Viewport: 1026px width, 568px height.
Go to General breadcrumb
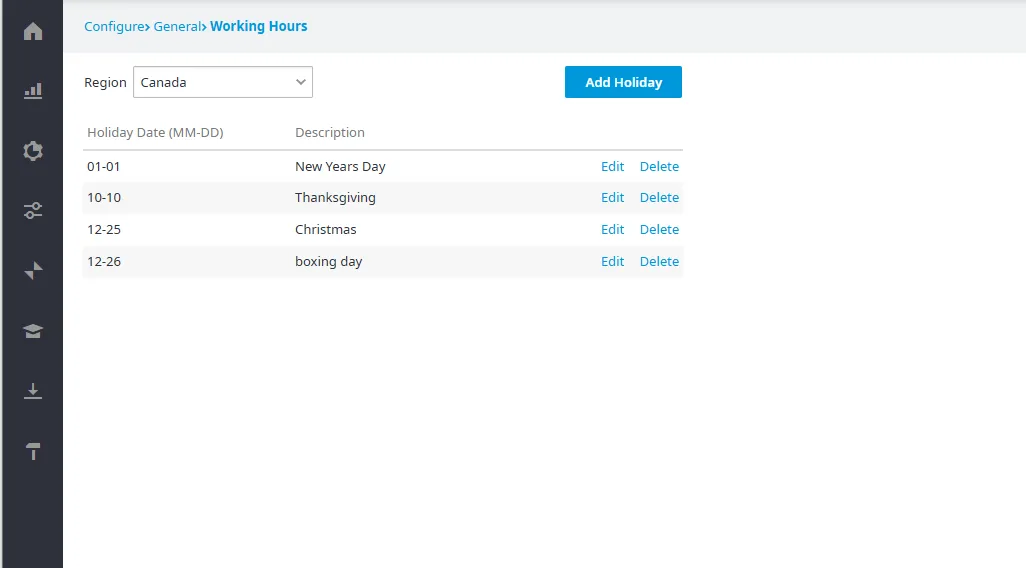[x=177, y=26]
